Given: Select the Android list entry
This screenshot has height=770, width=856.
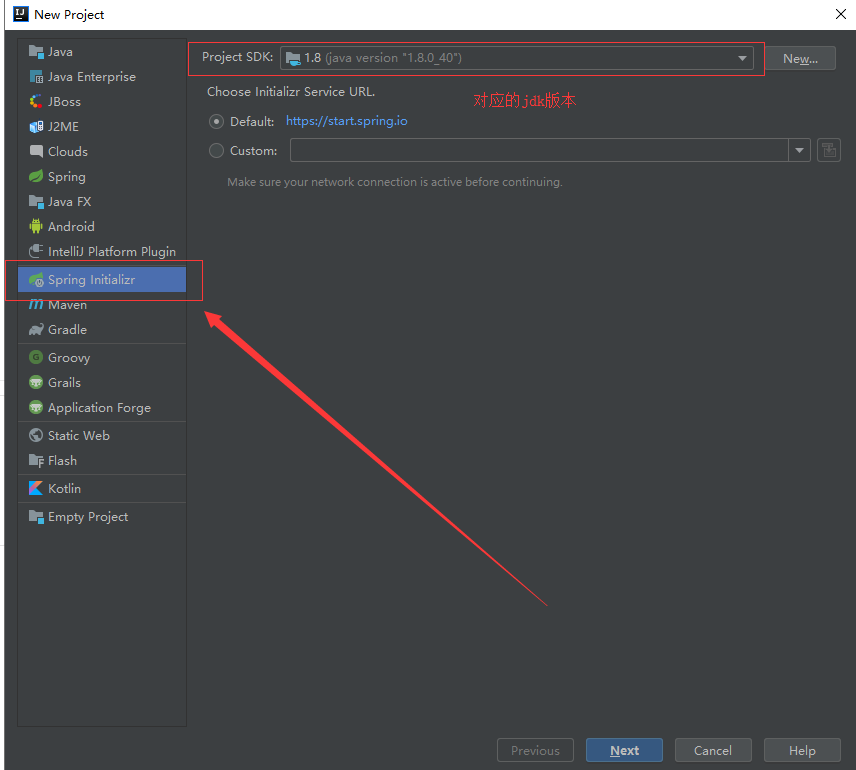Looking at the screenshot, I should pyautogui.click(x=102, y=226).
